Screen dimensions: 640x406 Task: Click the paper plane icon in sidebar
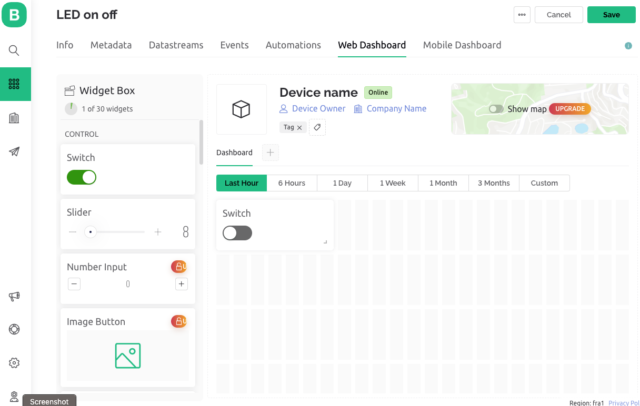click(x=14, y=152)
